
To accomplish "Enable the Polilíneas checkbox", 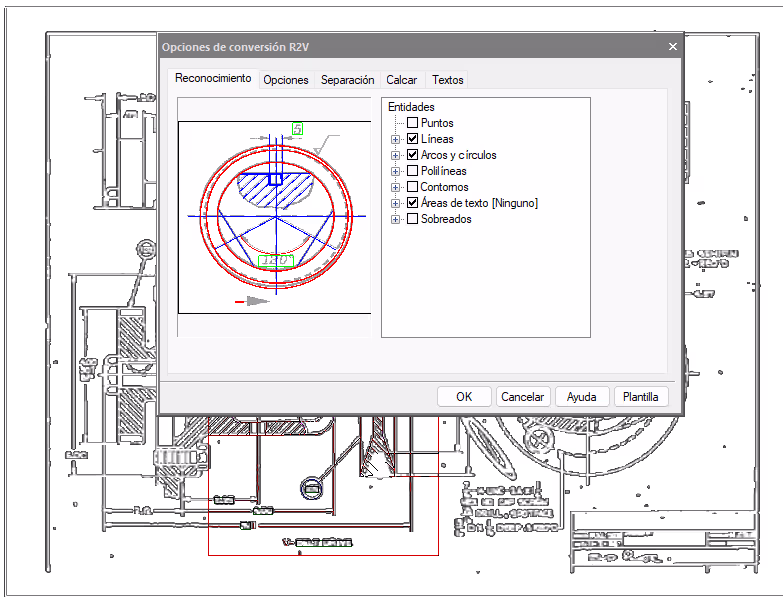I will click(412, 171).
